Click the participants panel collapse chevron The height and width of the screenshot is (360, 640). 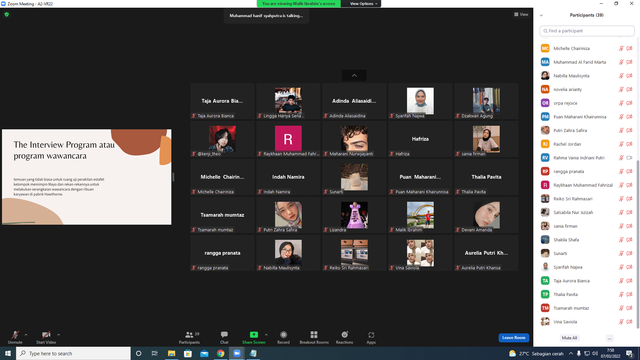pos(541,15)
